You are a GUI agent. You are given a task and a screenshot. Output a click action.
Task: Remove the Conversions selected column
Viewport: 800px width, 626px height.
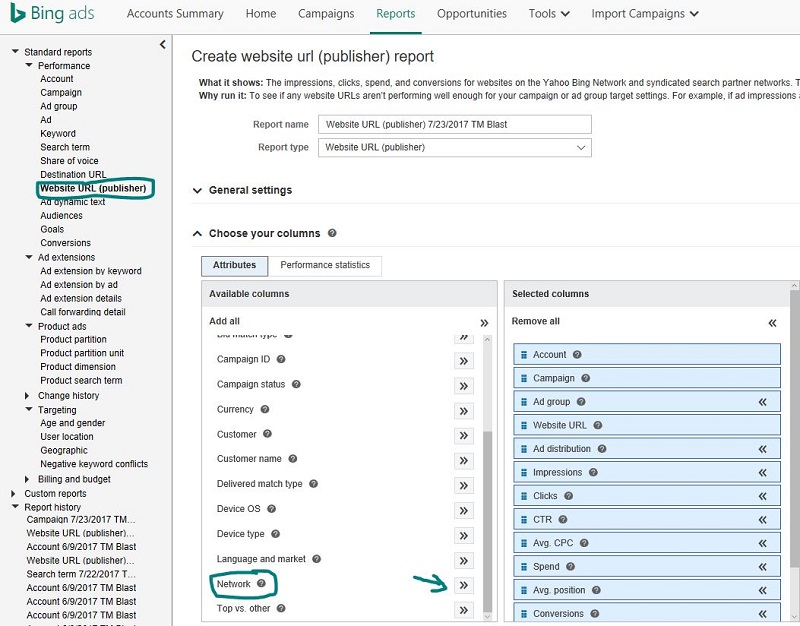pyautogui.click(x=762, y=614)
